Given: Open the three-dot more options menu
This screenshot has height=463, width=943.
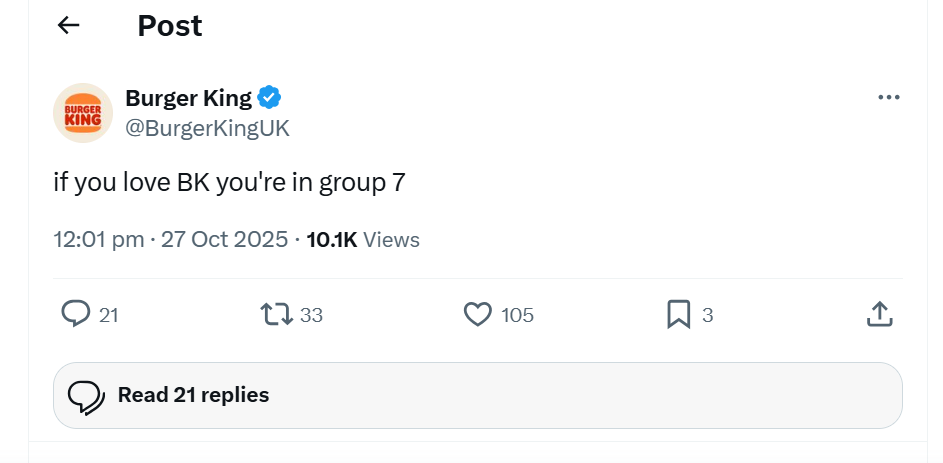Looking at the screenshot, I should tap(888, 98).
